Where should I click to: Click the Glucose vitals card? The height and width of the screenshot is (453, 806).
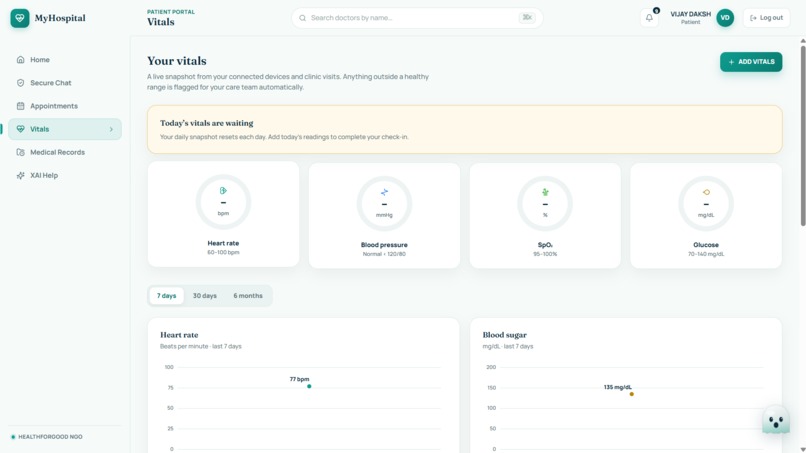tap(706, 215)
